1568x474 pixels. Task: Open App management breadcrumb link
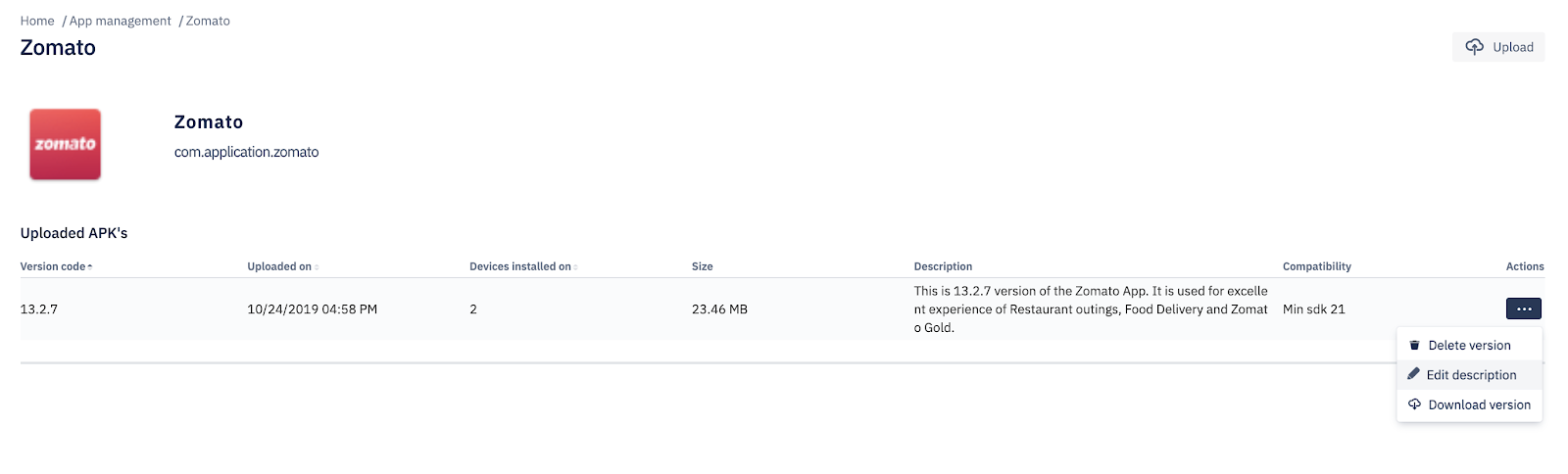[x=120, y=21]
